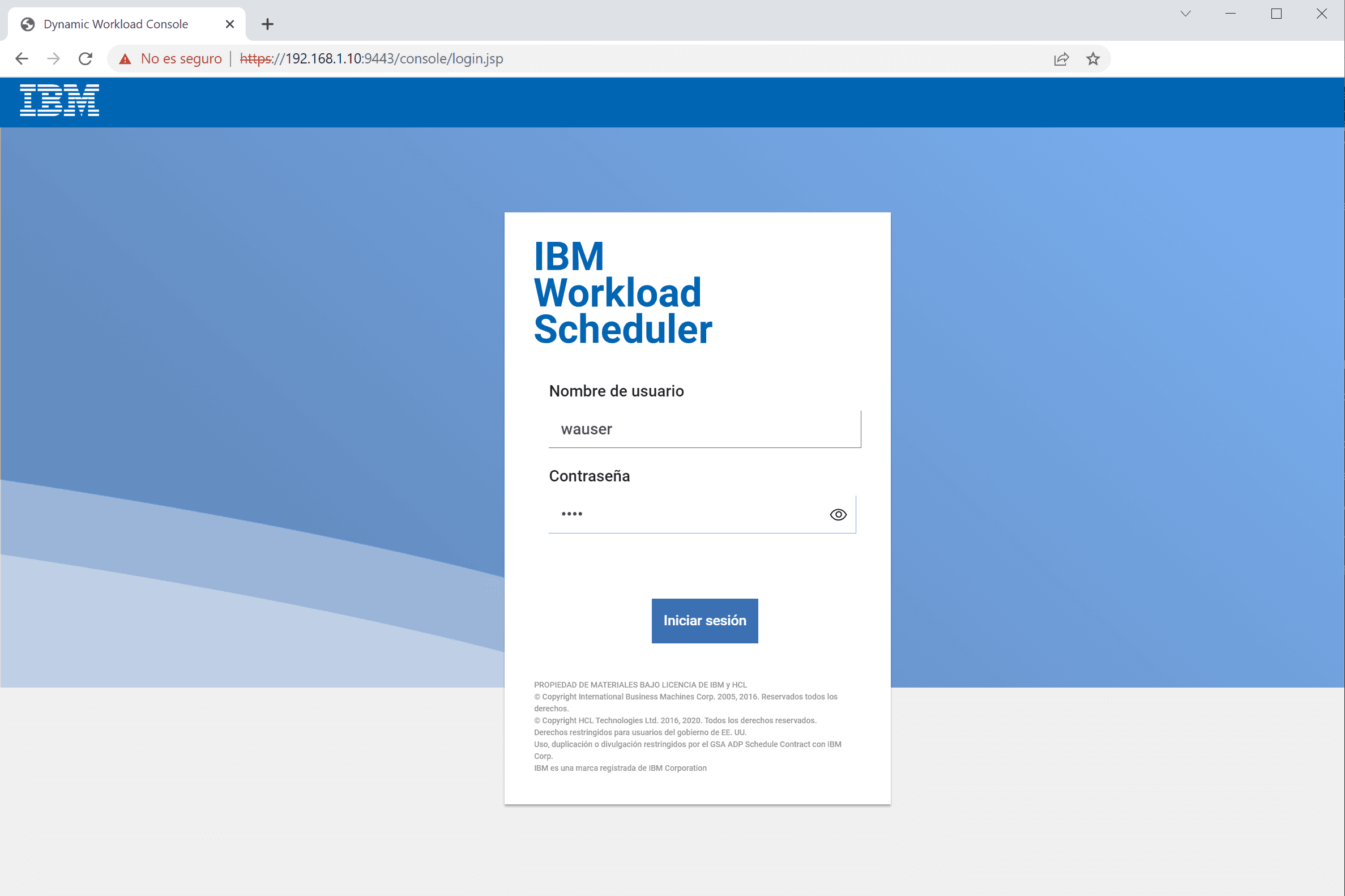Maximize the browser window
Viewport: 1345px width, 896px height.
tap(1276, 14)
